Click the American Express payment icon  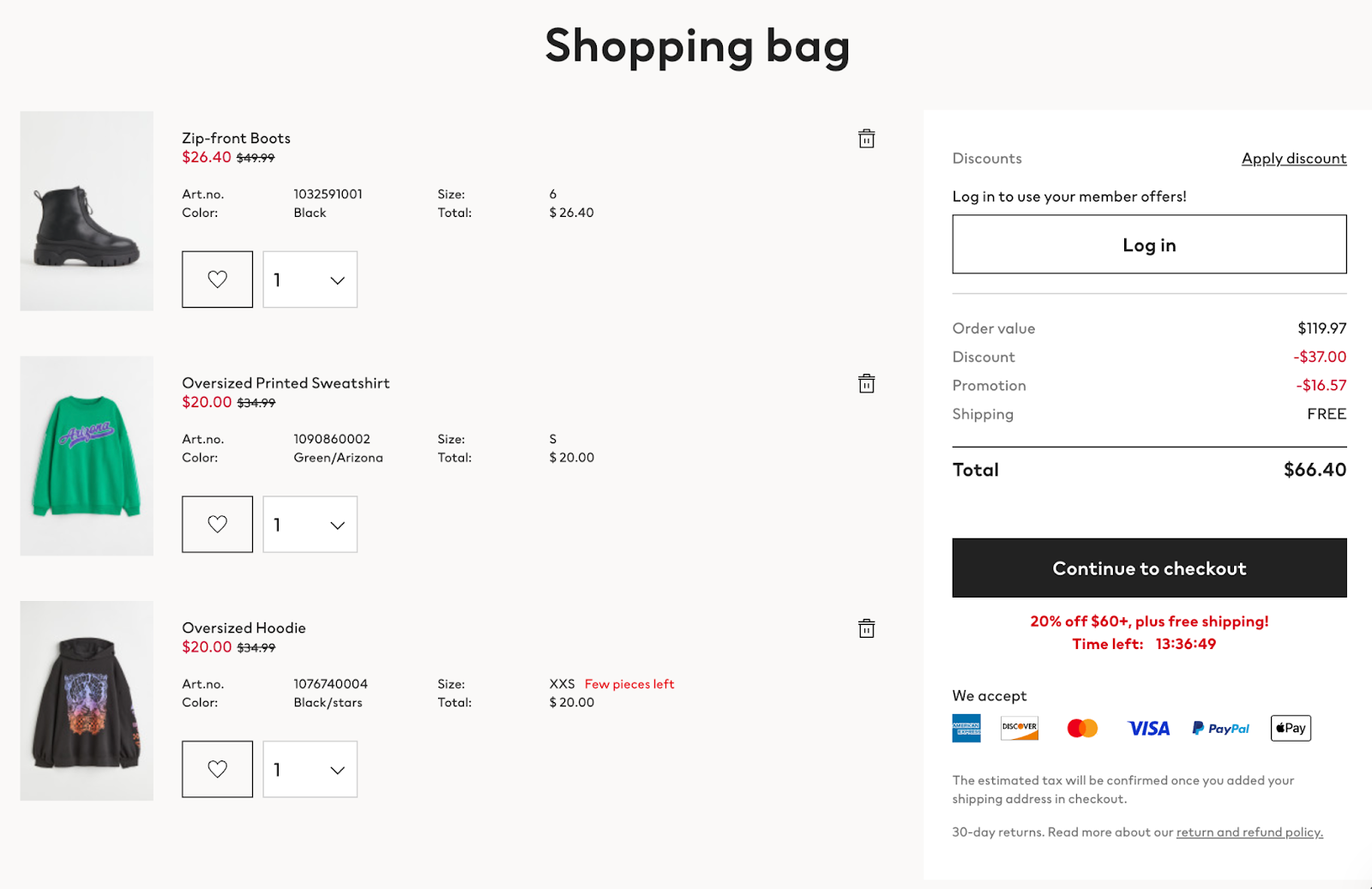(x=966, y=728)
